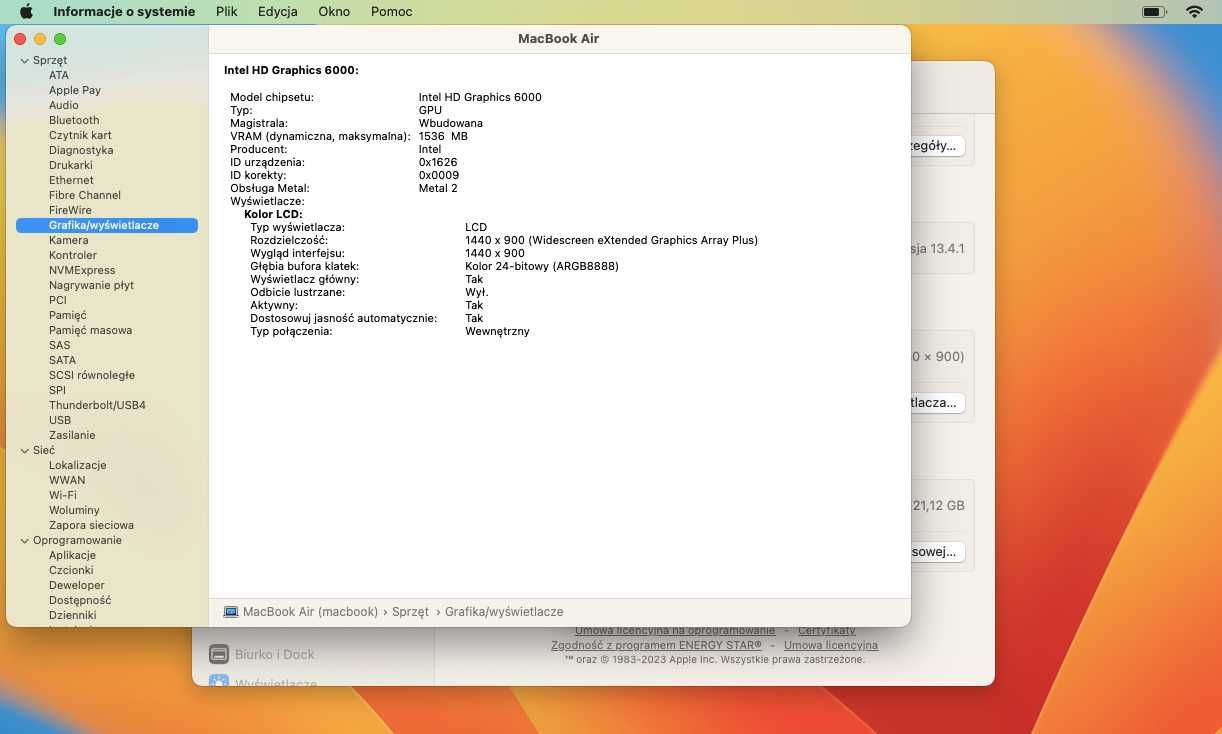Image resolution: width=1222 pixels, height=734 pixels.
Task: Open the Informacje o systemie menu
Action: (x=124, y=12)
